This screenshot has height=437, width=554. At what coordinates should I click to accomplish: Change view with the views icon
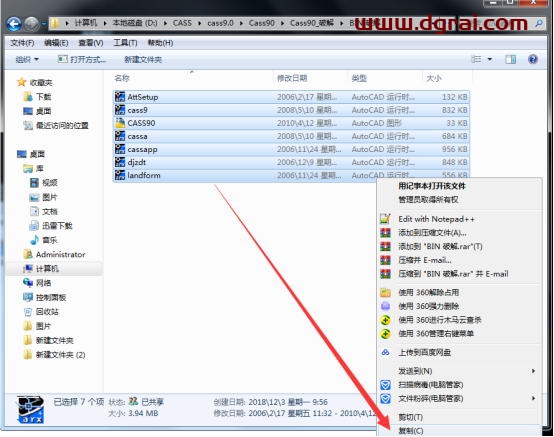[x=476, y=59]
